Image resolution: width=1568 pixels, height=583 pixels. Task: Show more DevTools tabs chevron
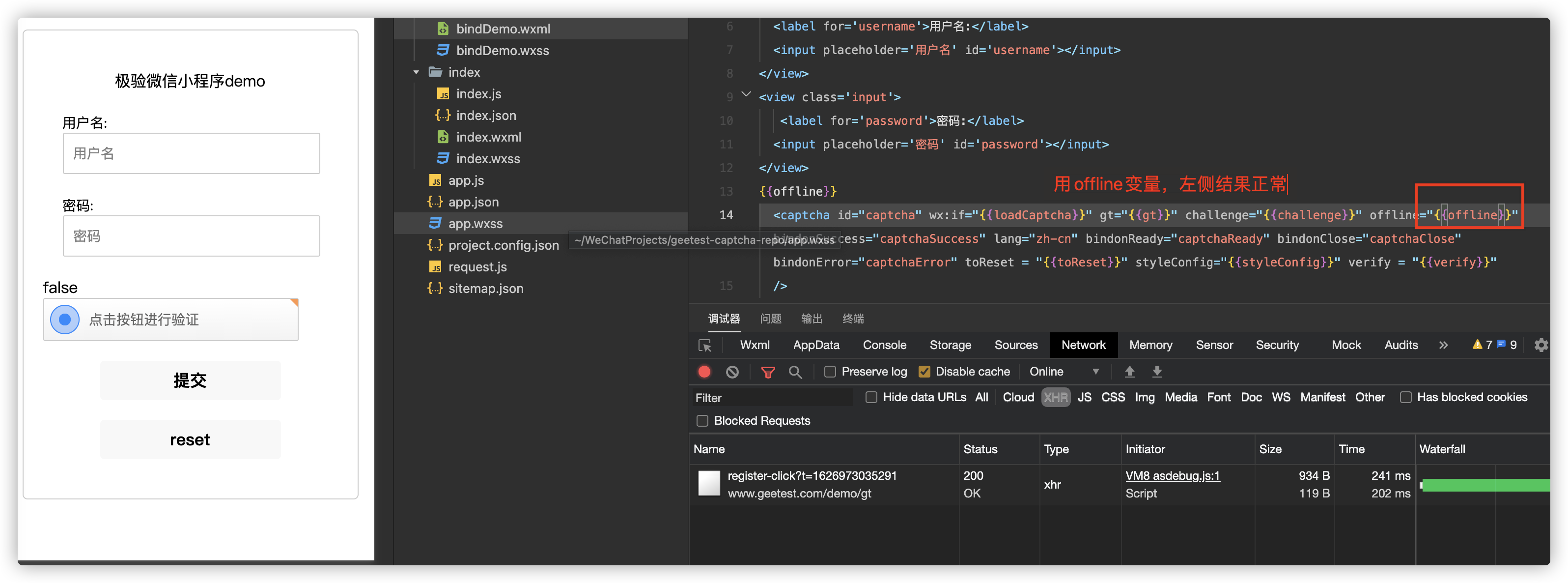(1443, 346)
